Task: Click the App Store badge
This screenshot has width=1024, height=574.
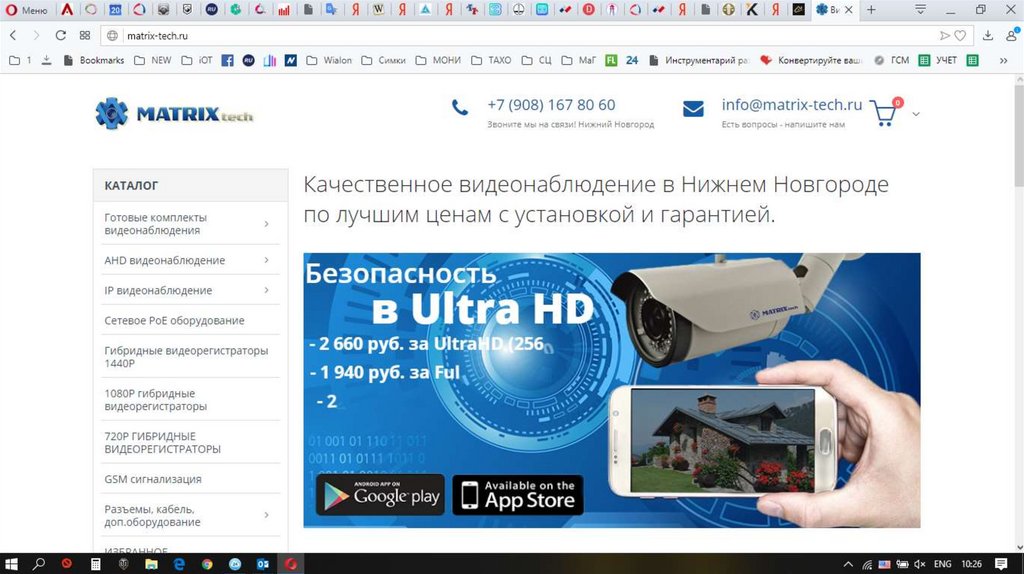Action: pyautogui.click(x=517, y=494)
